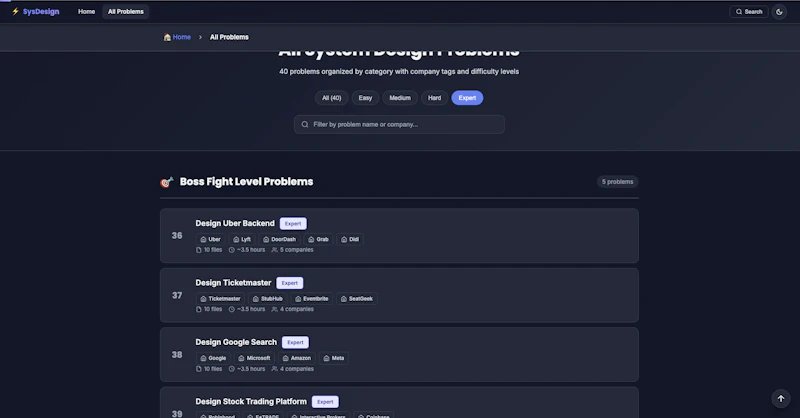Click the clock icon in the Uber Backend row
Screen dimensions: 800x418
pyautogui.click(x=232, y=250)
